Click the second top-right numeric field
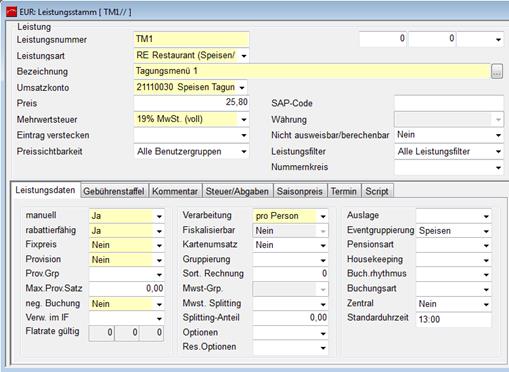509x372 pixels. [432, 39]
